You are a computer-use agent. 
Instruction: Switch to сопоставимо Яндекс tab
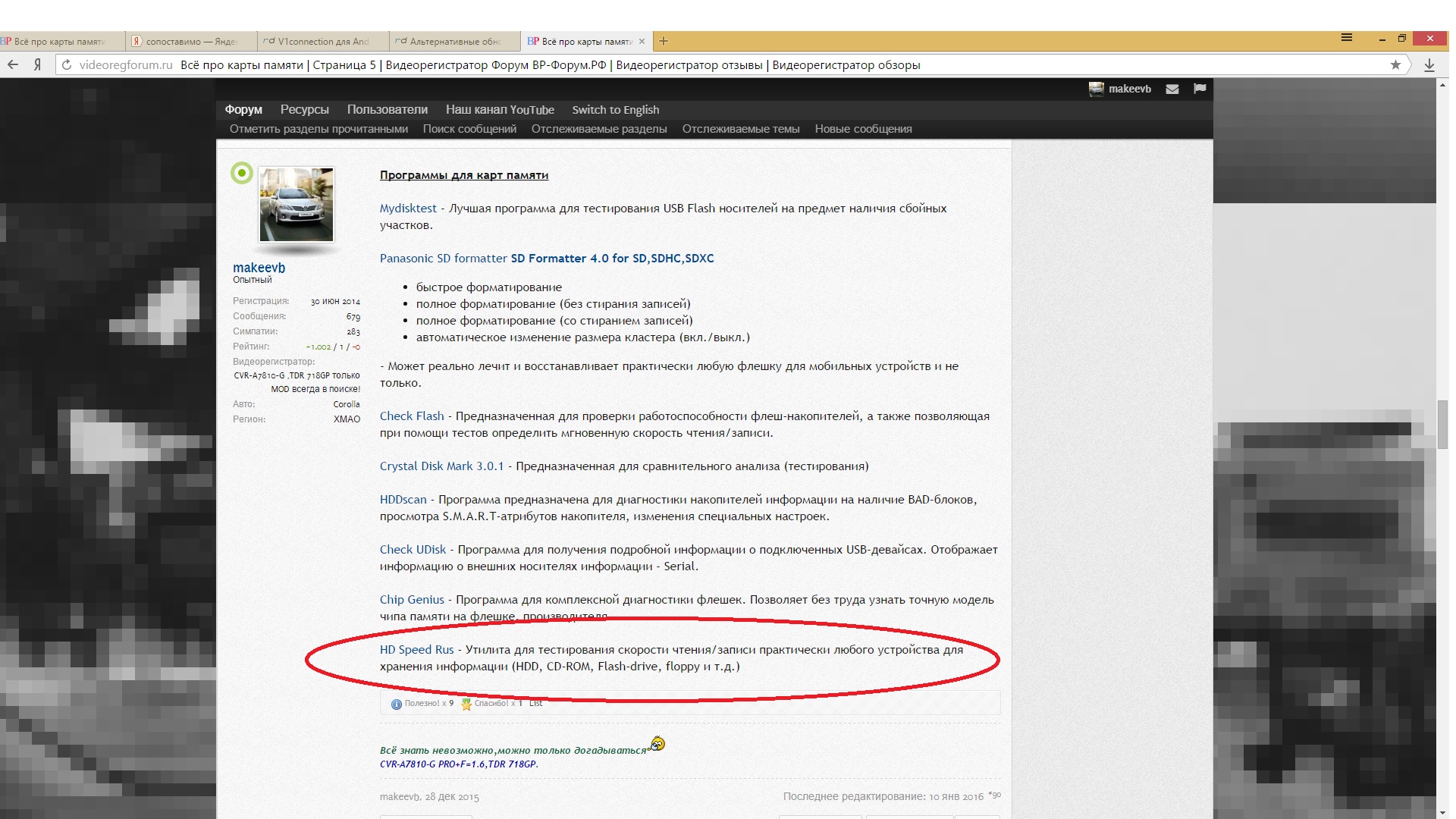(x=191, y=42)
